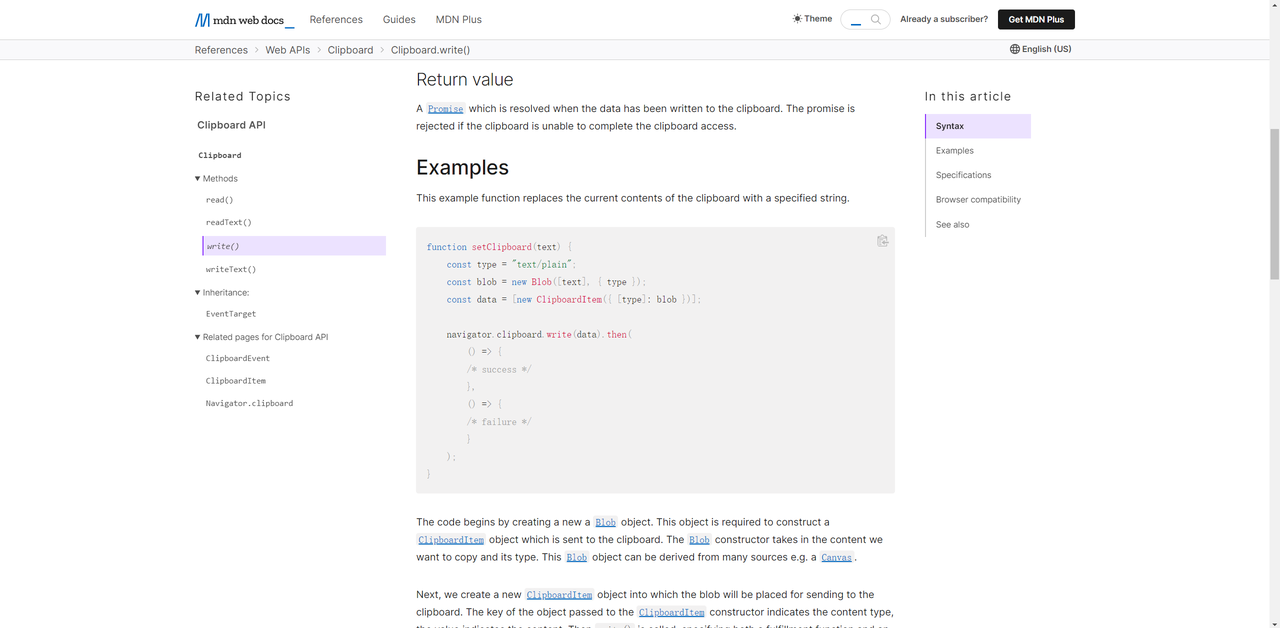Open readText() method page

pos(229,223)
